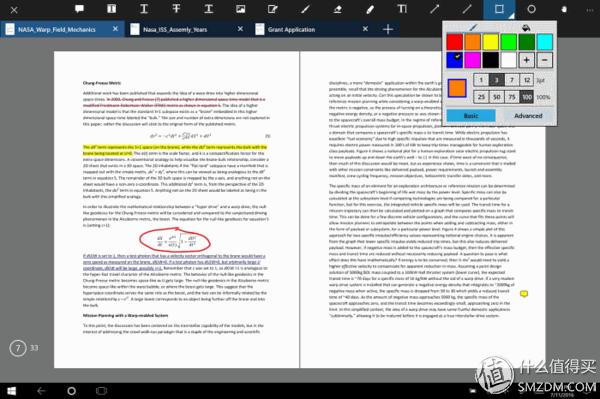Remove a color with minus button
600x399 pixels.
click(x=545, y=60)
